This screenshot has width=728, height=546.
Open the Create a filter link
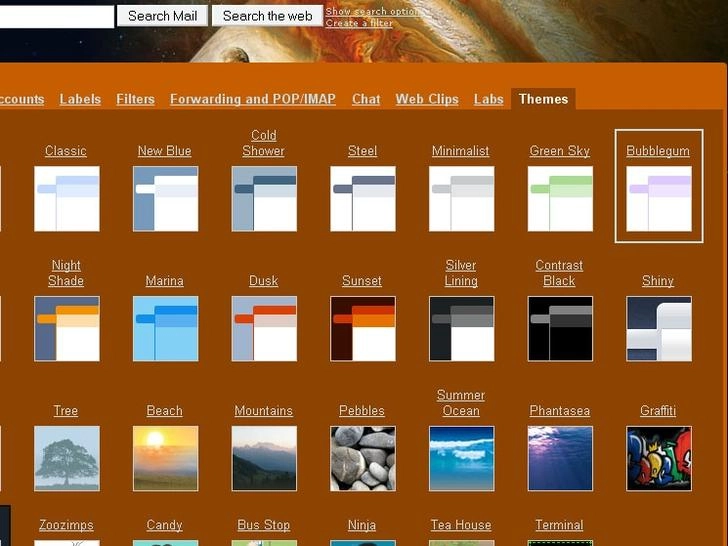(x=359, y=23)
